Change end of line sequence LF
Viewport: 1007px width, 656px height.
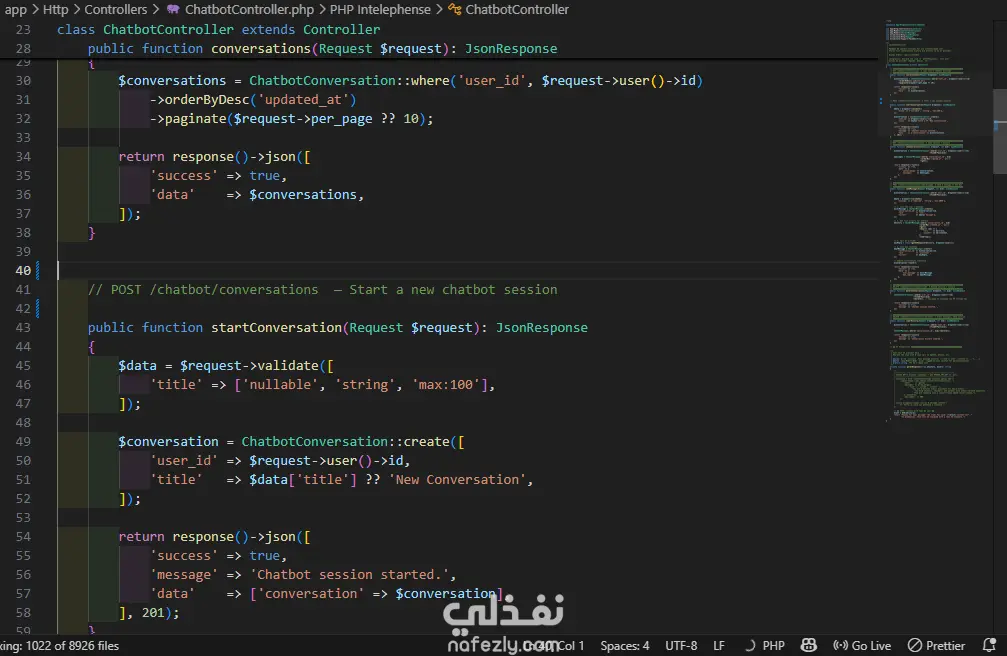(x=719, y=645)
